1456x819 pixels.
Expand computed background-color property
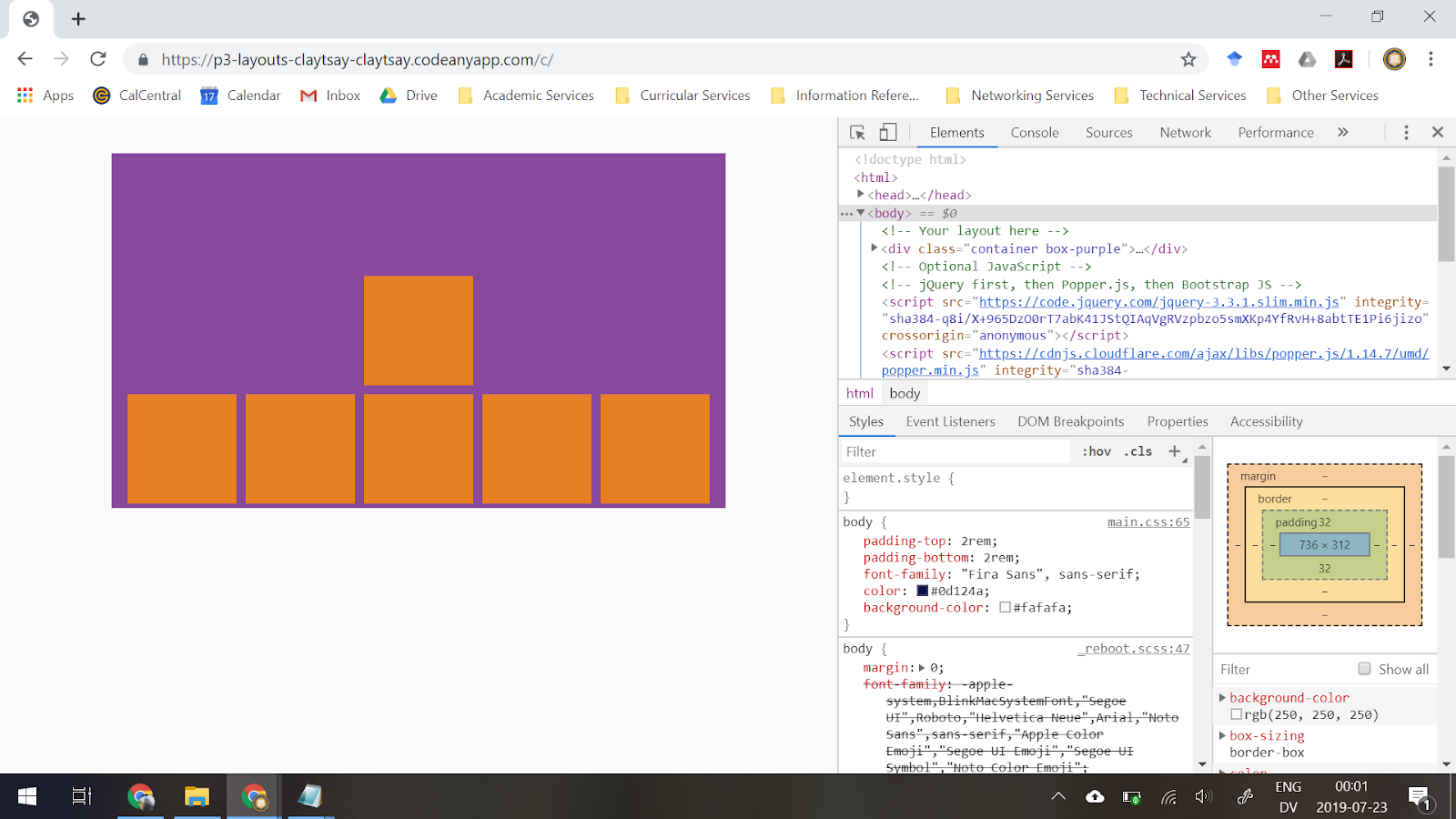(1222, 698)
